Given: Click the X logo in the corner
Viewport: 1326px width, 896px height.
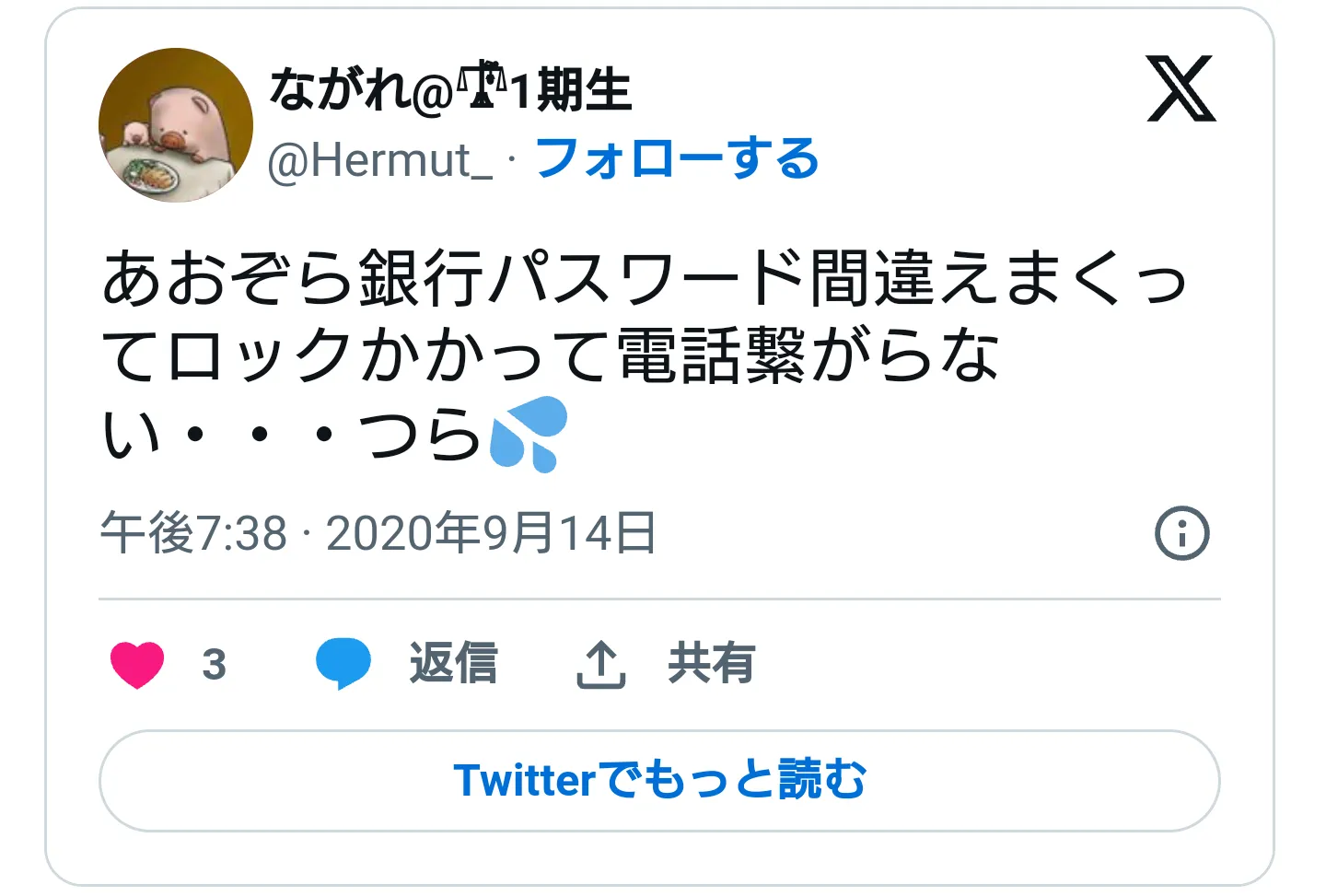Looking at the screenshot, I should coord(1181,88).
